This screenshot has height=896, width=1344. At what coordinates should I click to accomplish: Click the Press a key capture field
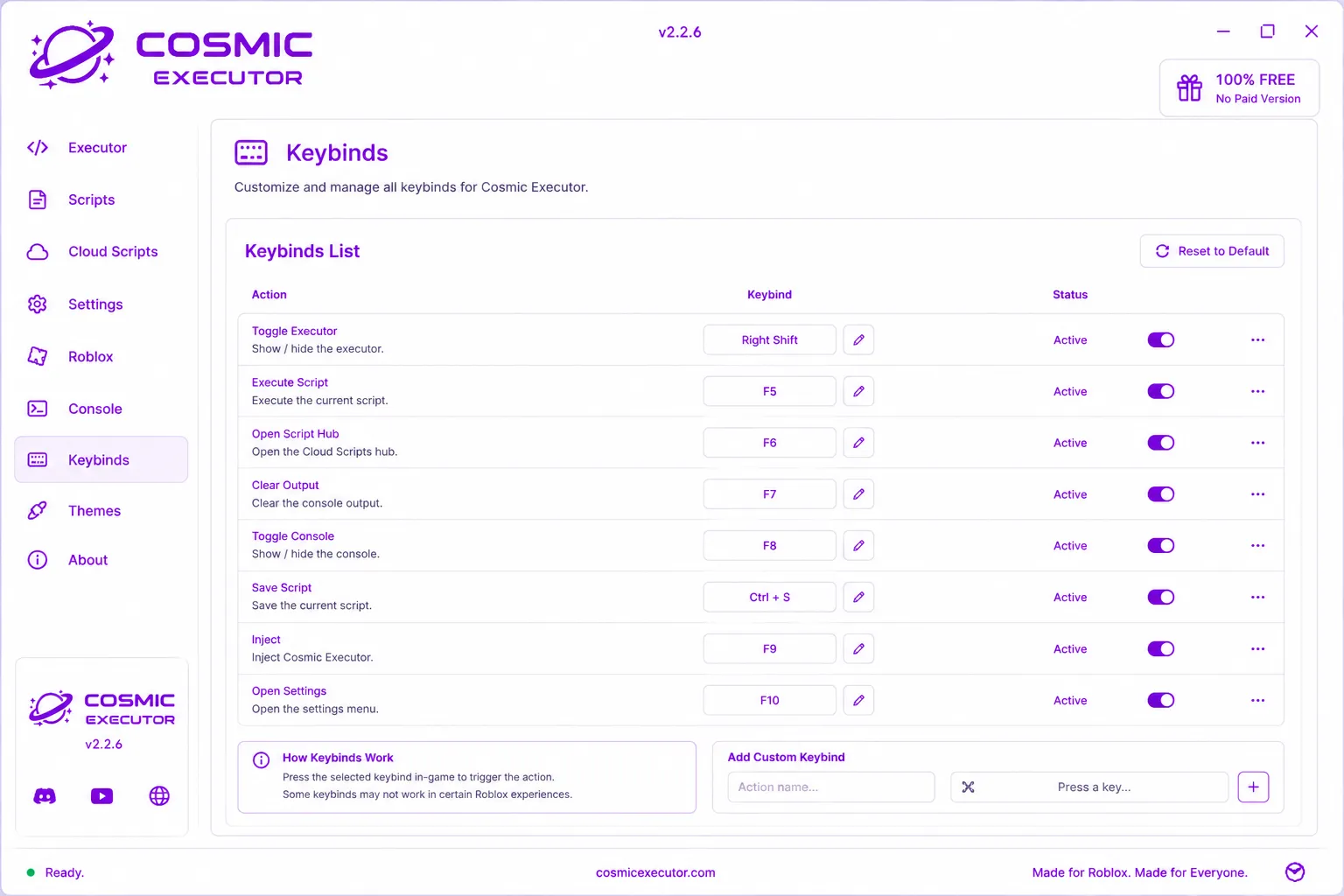[1089, 787]
